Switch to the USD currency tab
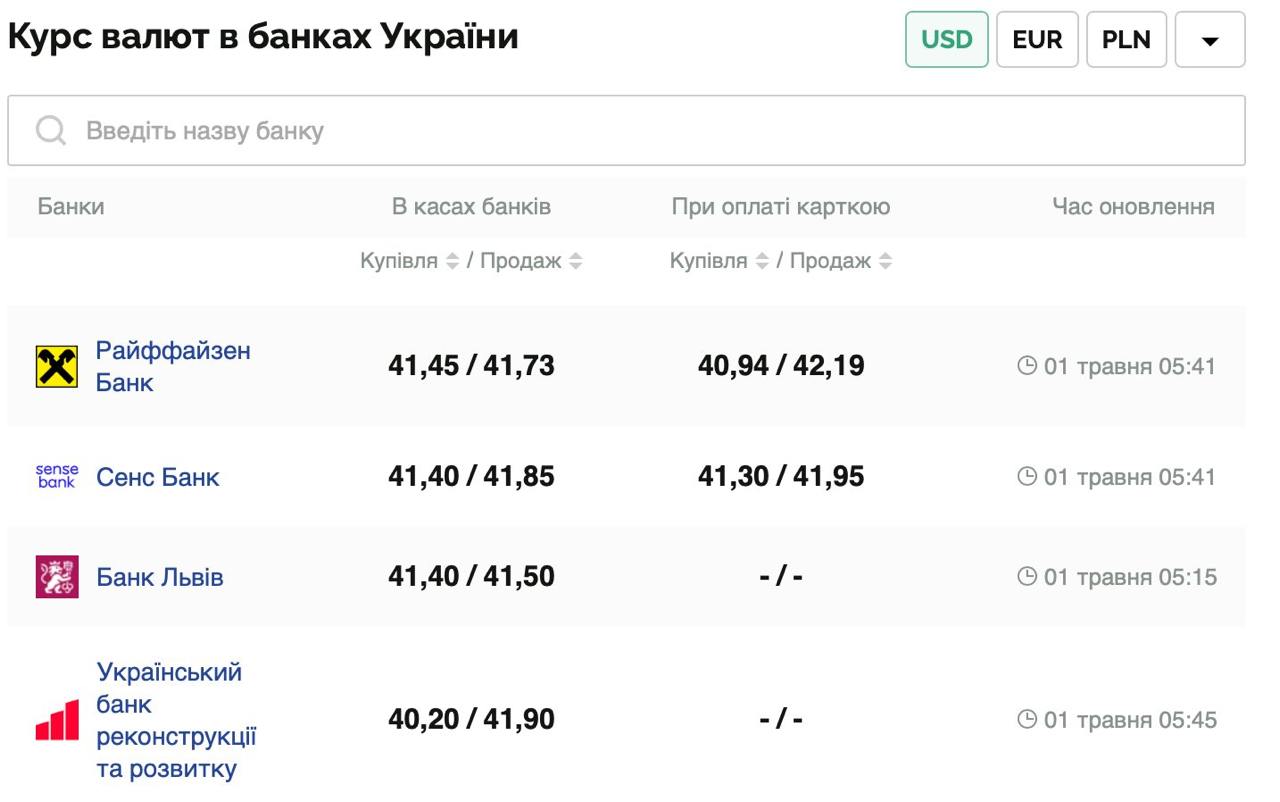Viewport: 1280px width, 802px height. 945,40
